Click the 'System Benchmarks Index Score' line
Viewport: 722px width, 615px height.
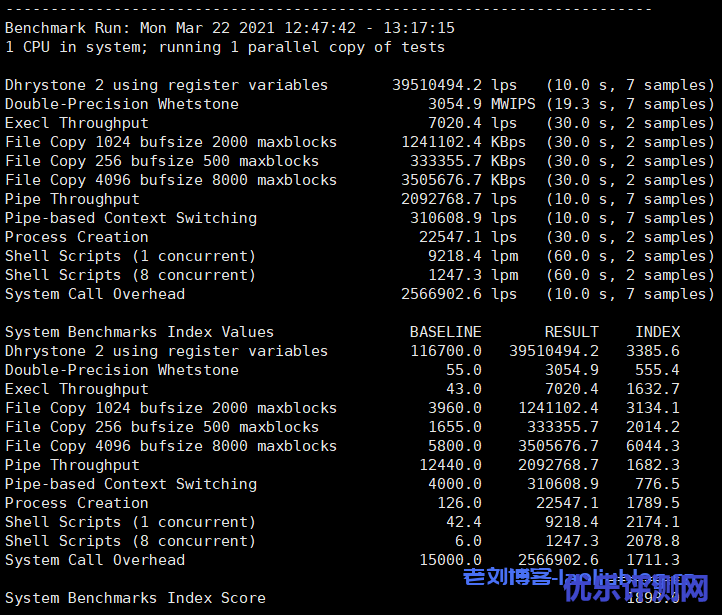[x=135, y=598]
